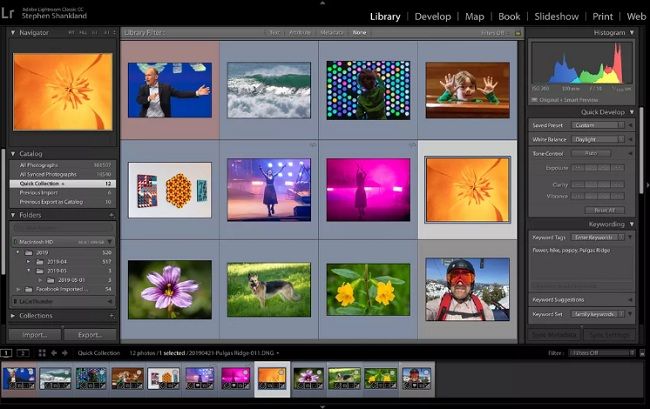This screenshot has width=650, height=409.
Task: Click the grid view icon in filmstrip bar
Action: pyautogui.click(x=42, y=353)
